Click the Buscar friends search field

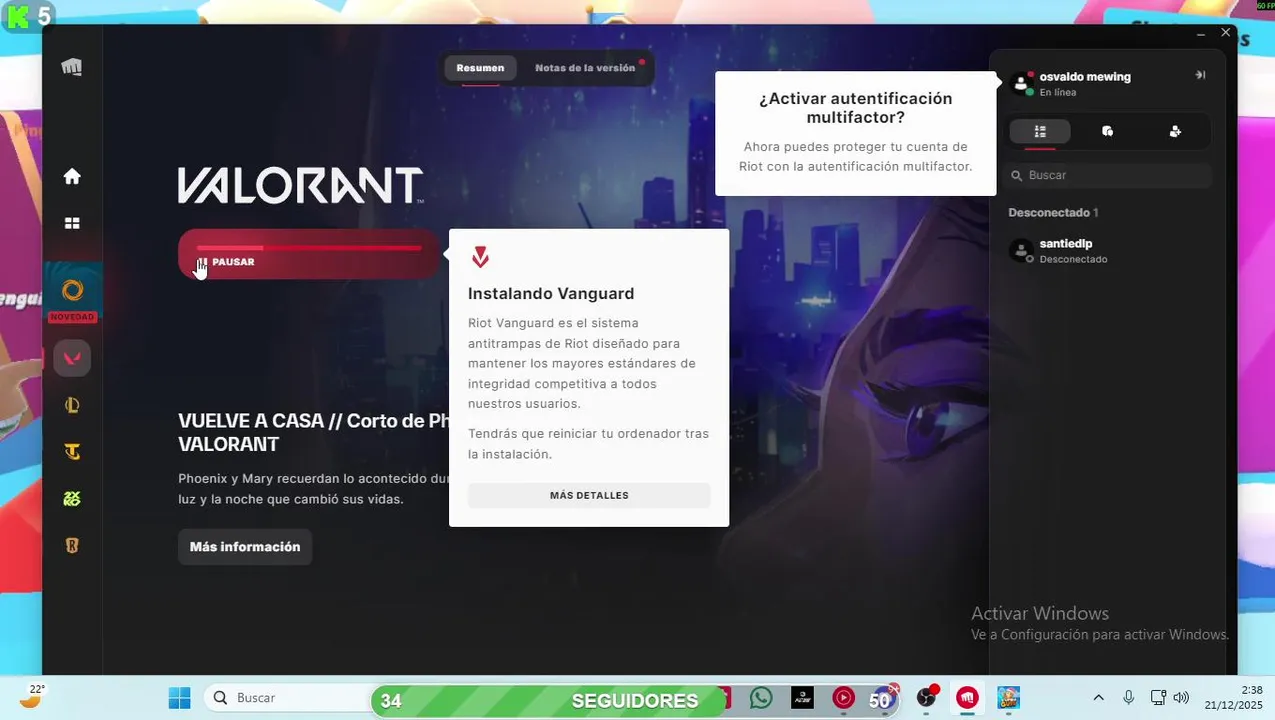[1109, 175]
